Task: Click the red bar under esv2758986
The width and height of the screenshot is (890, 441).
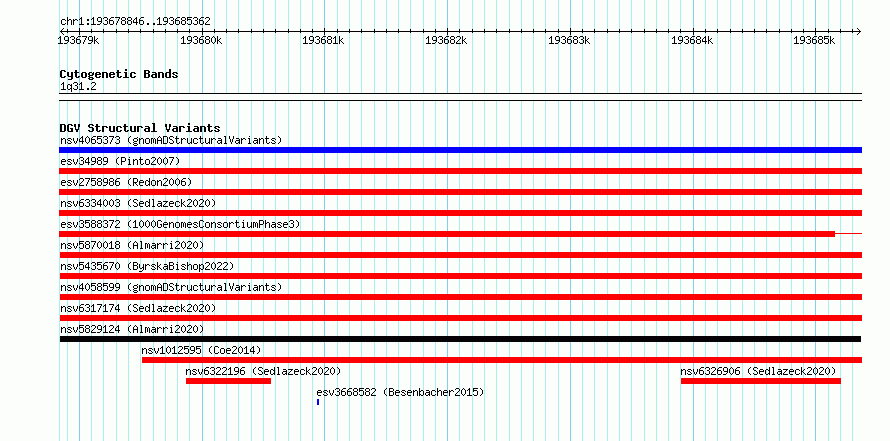Action: [x=460, y=192]
